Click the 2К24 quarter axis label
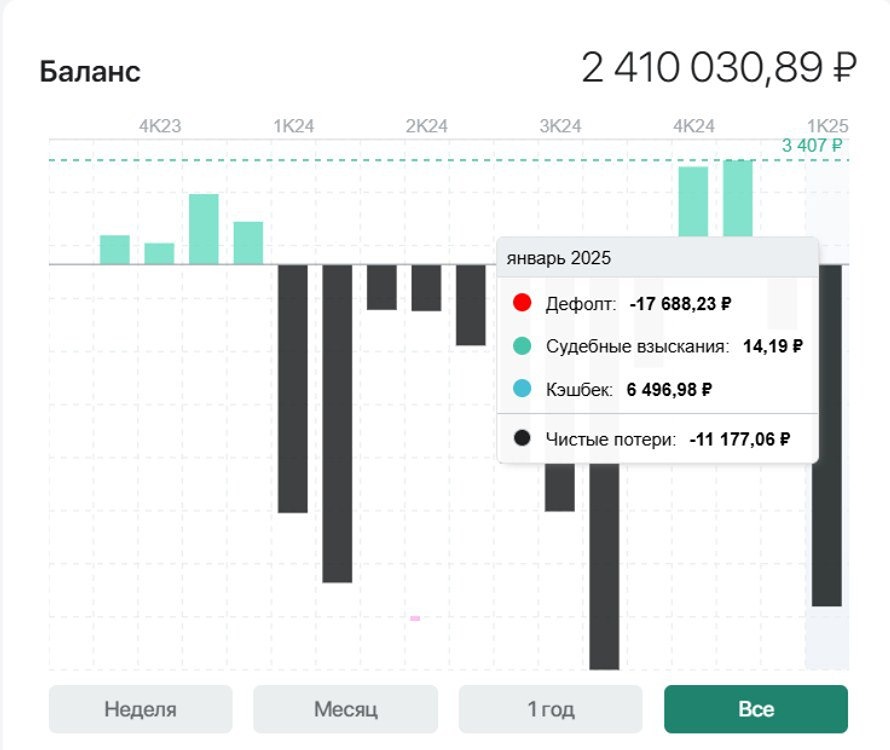 tap(427, 126)
